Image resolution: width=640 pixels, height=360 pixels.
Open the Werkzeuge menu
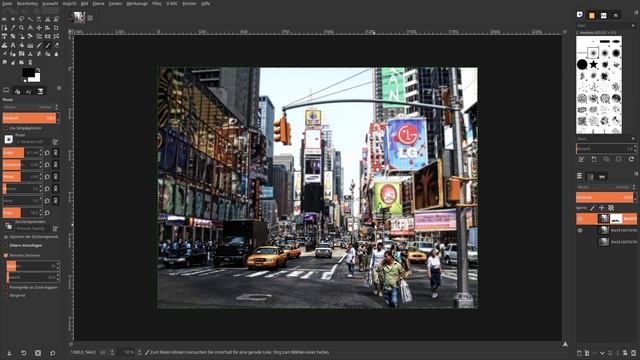pos(137,3)
